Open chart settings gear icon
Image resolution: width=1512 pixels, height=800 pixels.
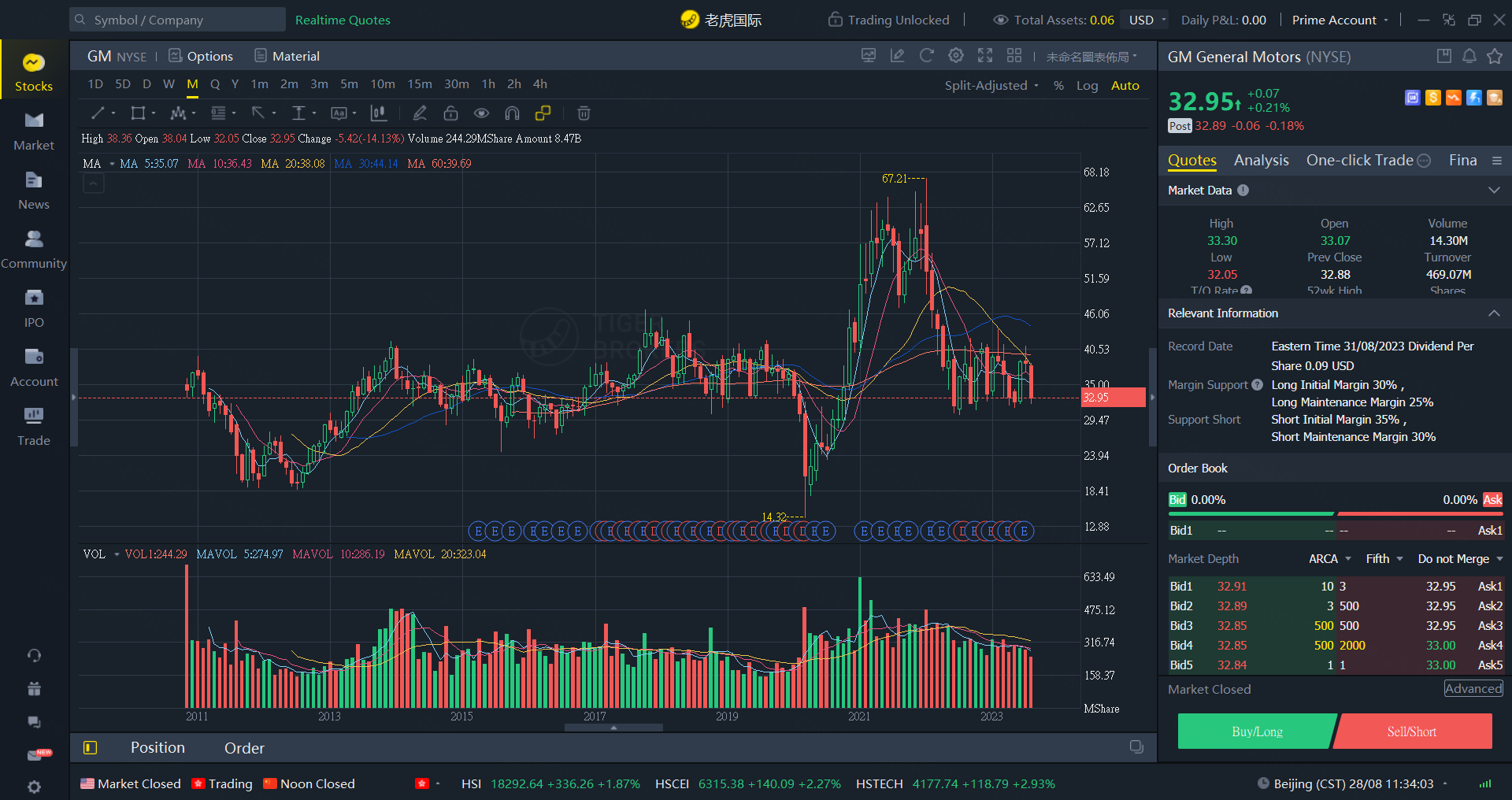pos(956,55)
